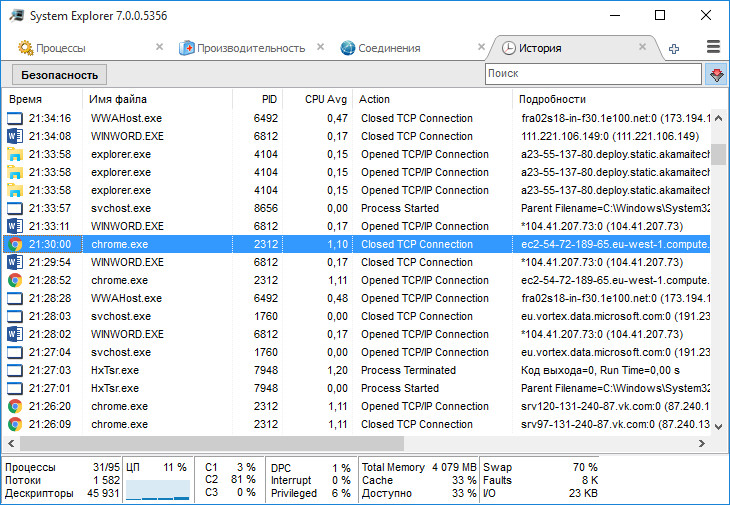730x505 pixels.
Task: Close the Процессы tab
Action: pyautogui.click(x=159, y=47)
